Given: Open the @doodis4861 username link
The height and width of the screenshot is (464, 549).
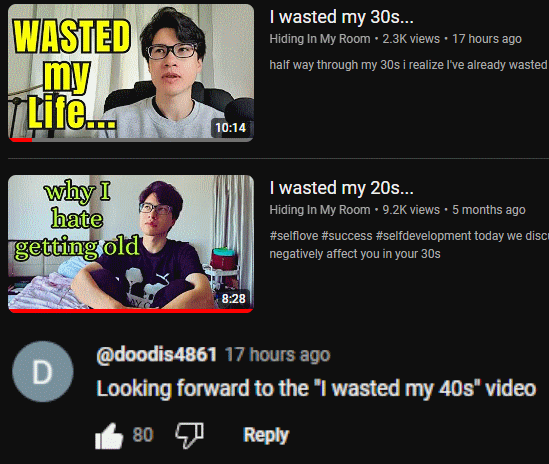Looking at the screenshot, I should point(157,354).
